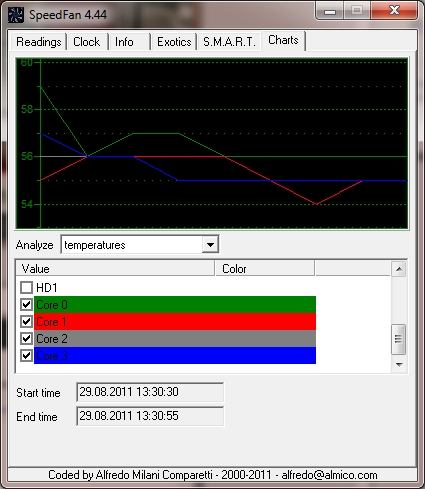Click the list scrollbar thumb
This screenshot has height=489, width=425.
click(399, 339)
